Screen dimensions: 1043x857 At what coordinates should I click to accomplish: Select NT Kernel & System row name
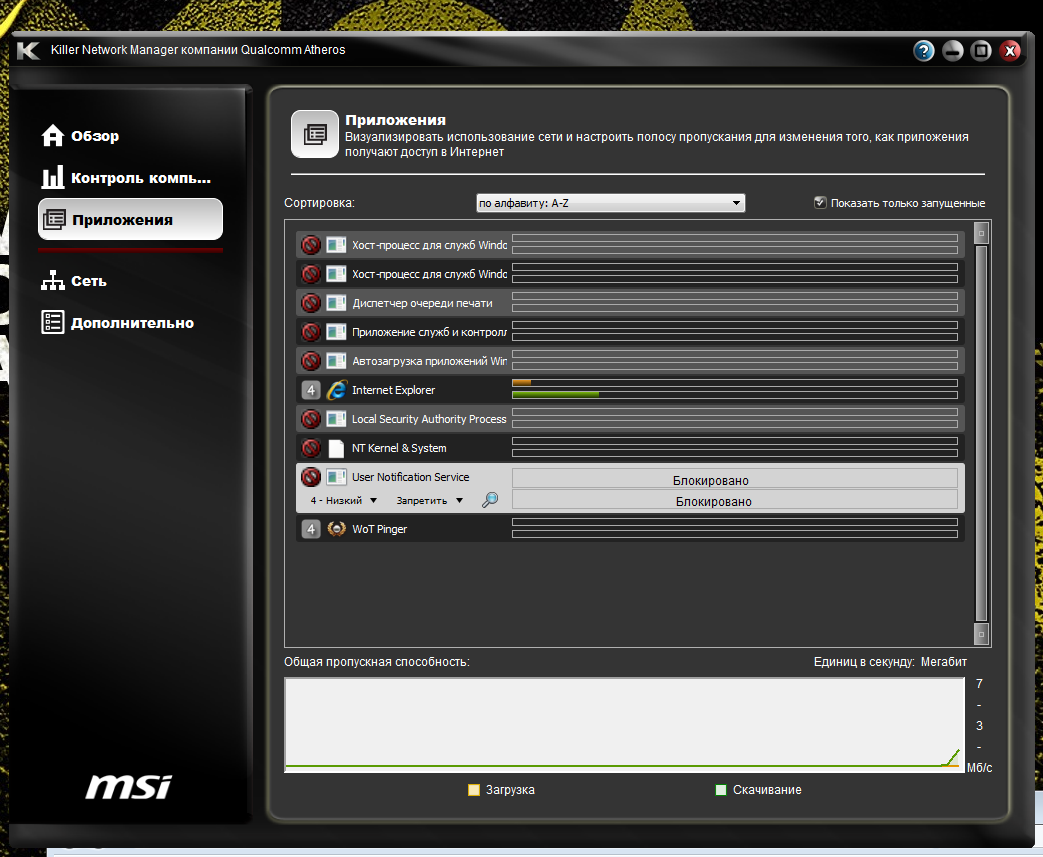[x=399, y=448]
